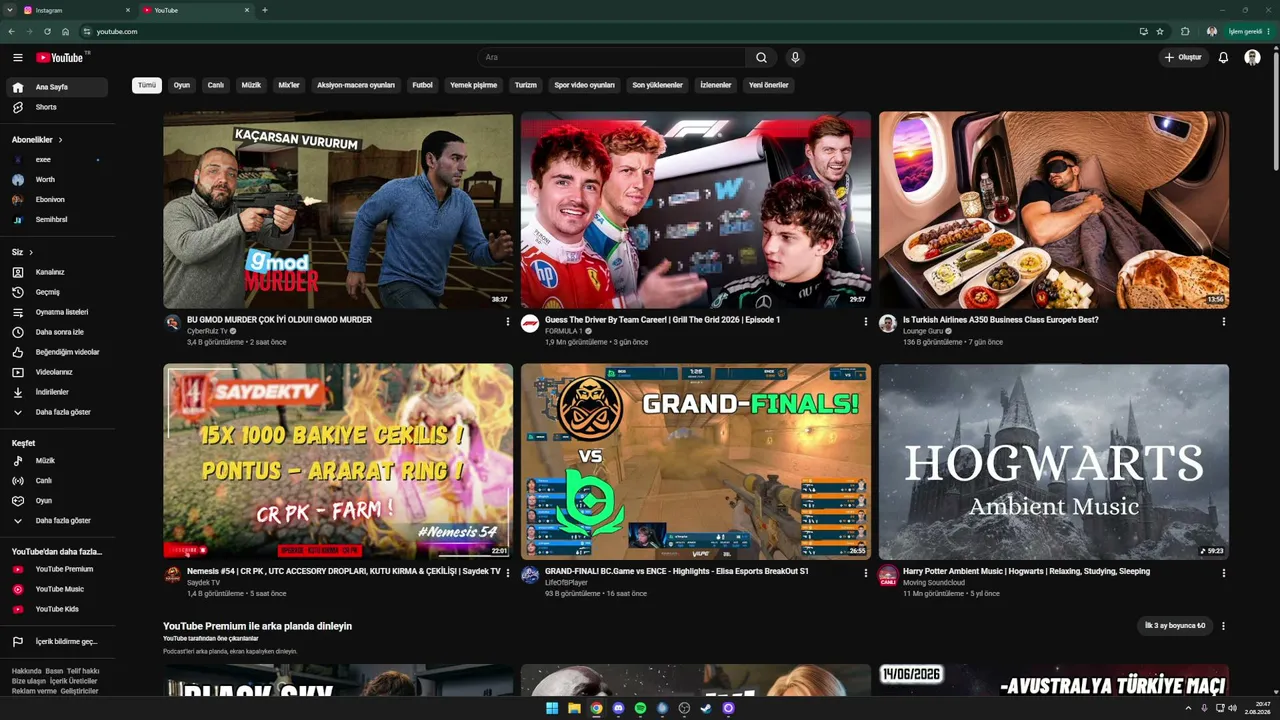Click the YouTube logo
The image size is (1280, 720).
pyautogui.click(x=60, y=58)
